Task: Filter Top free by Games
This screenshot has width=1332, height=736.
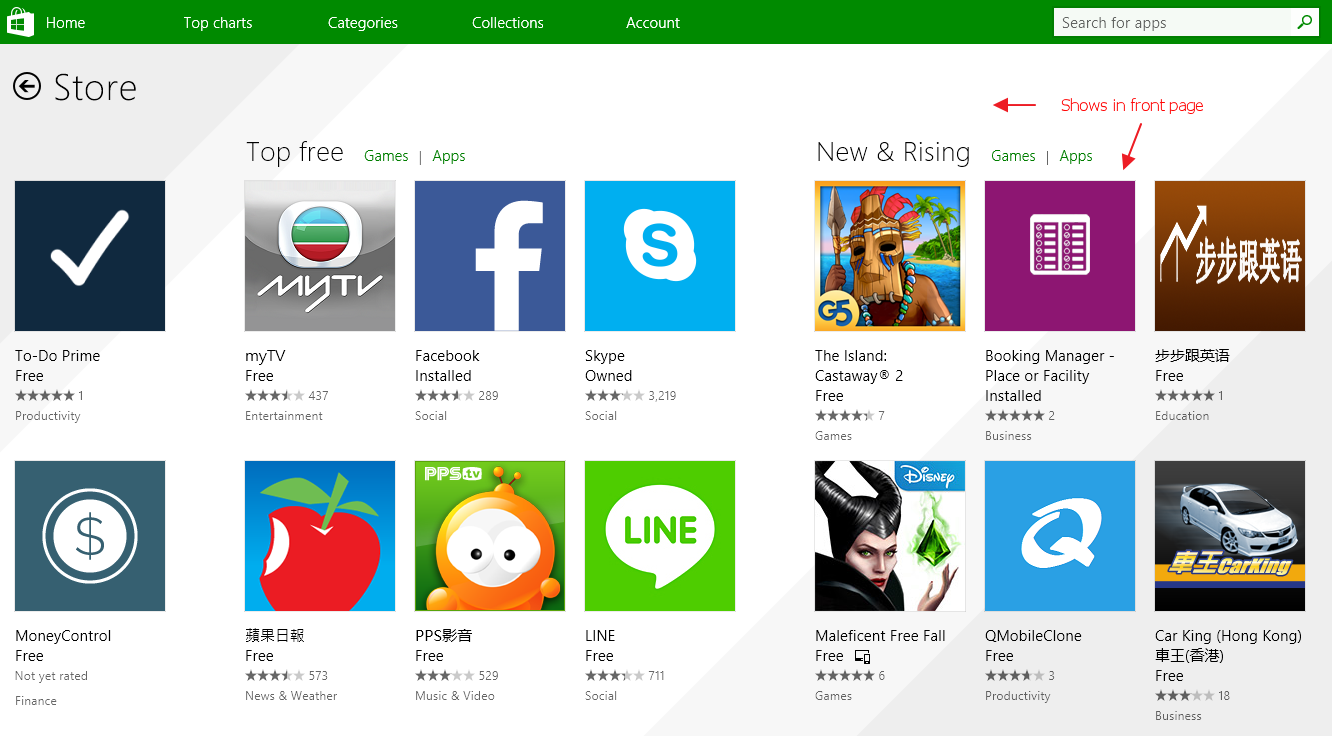Action: coord(386,156)
